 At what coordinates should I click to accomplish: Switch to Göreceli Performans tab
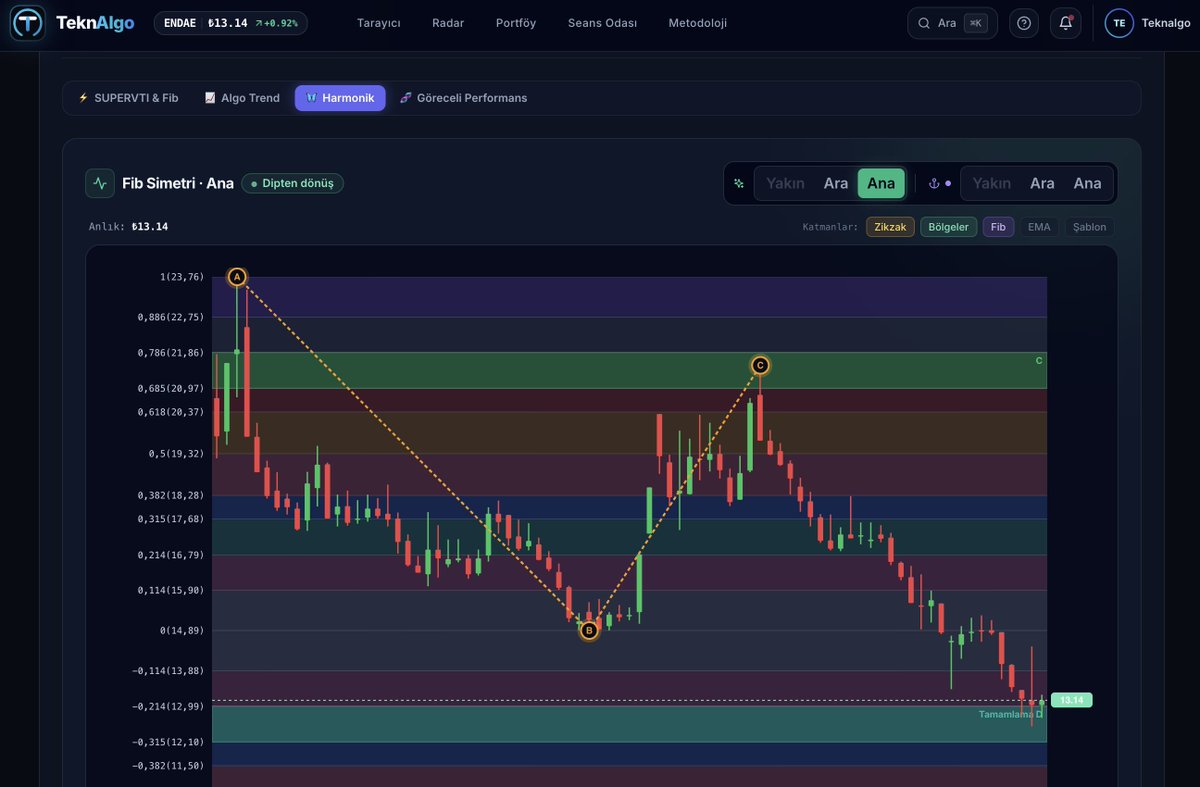[x=463, y=98]
